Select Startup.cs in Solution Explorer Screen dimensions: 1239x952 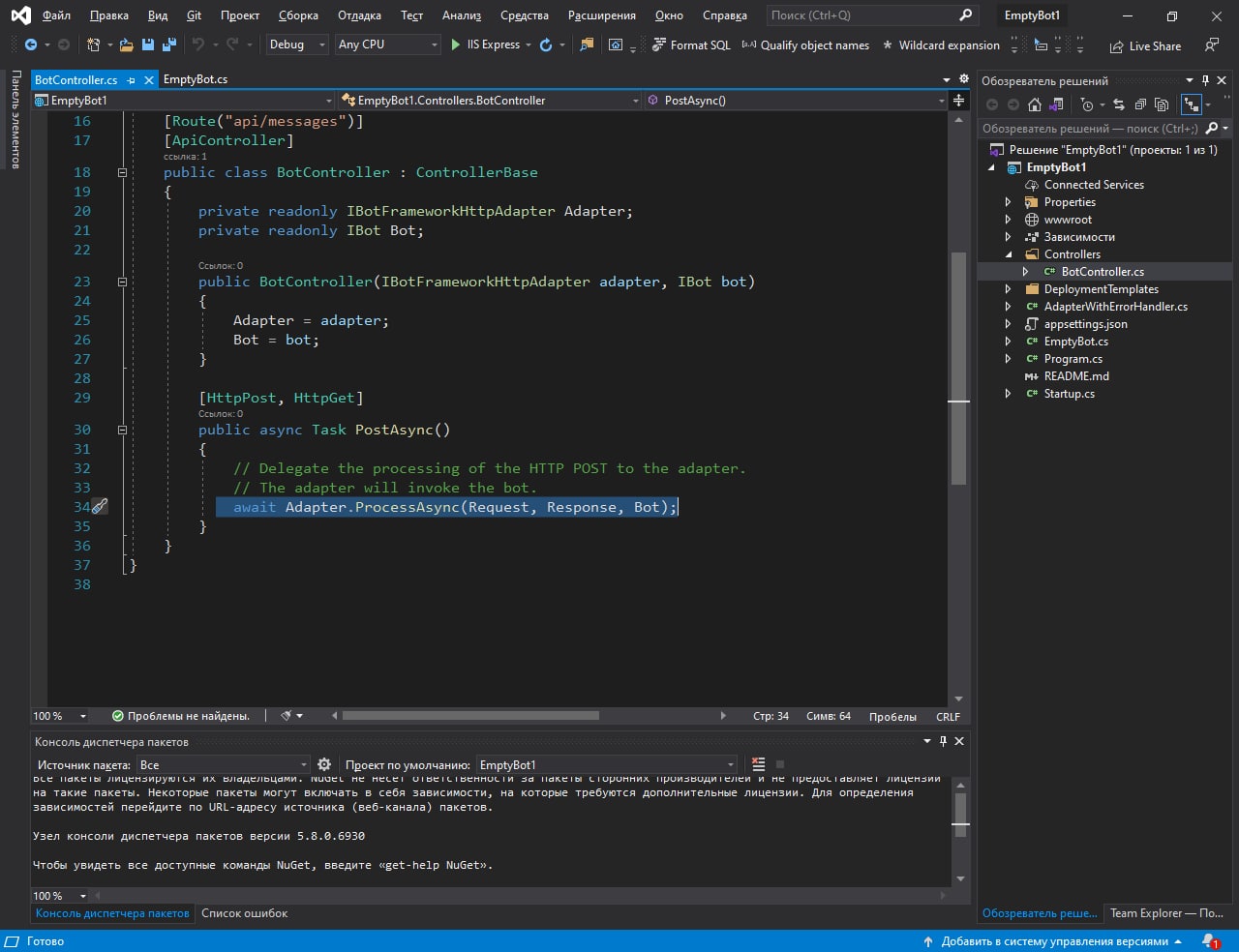coord(1069,394)
